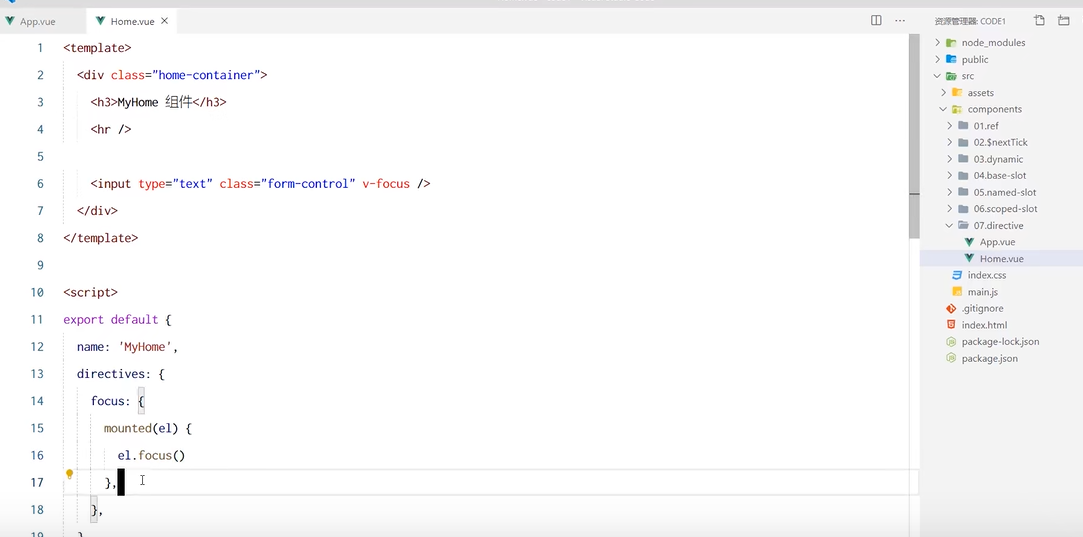Open main.js from the explorer

982,292
